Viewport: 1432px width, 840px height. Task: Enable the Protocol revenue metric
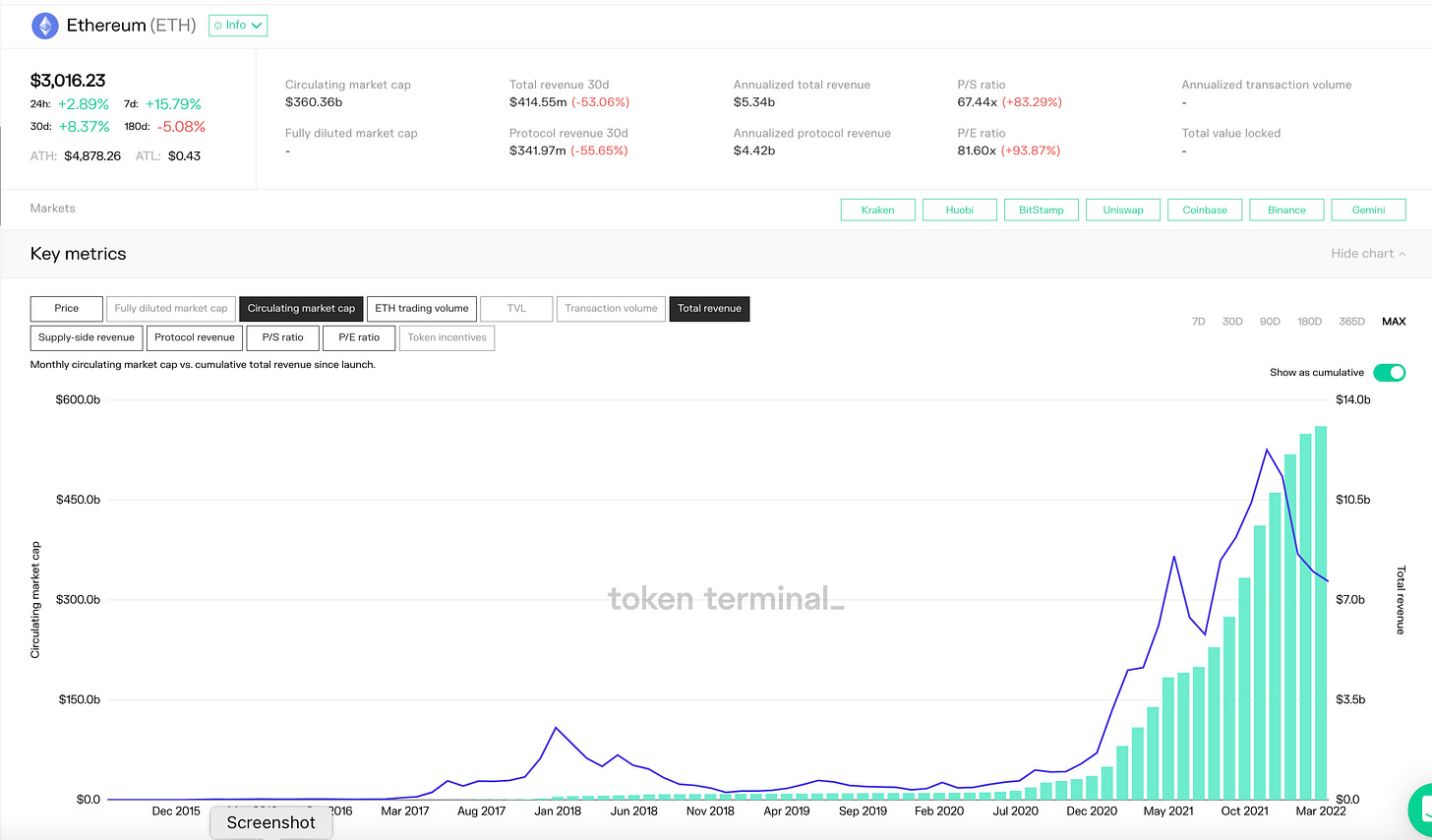click(195, 337)
